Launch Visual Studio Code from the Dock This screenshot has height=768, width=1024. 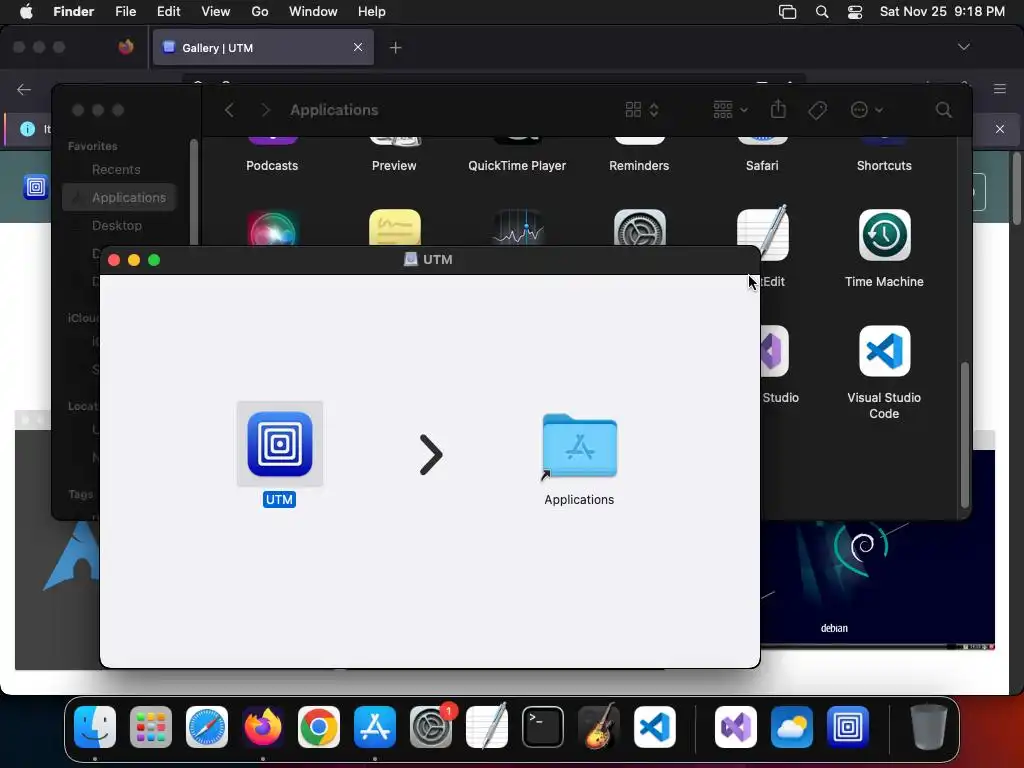[x=655, y=727]
